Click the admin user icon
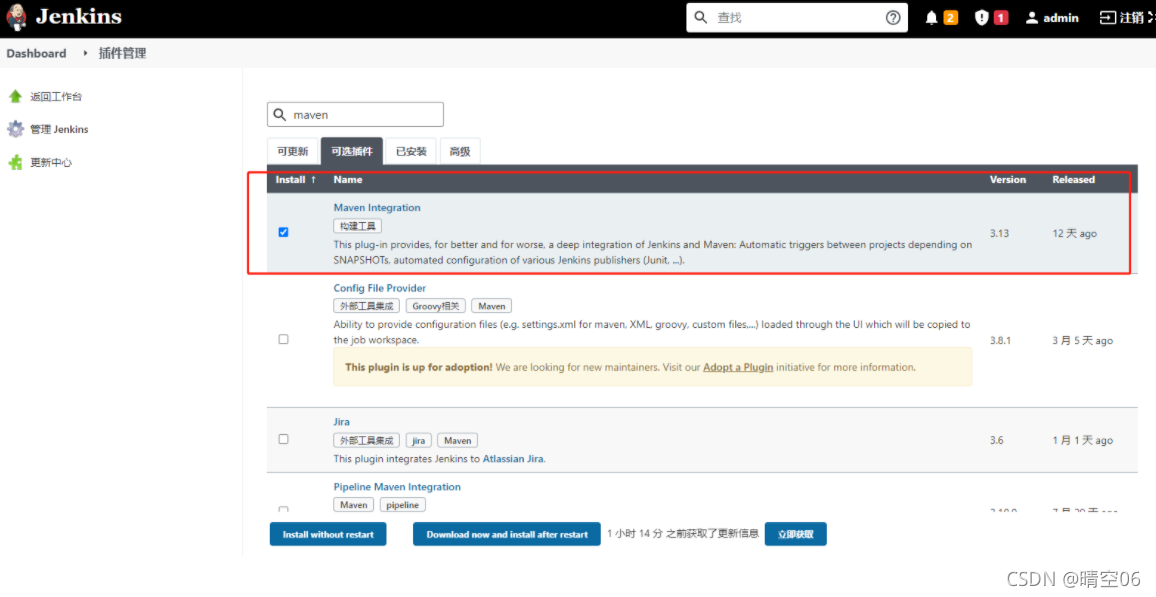The height and width of the screenshot is (597, 1156). click(x=1031, y=18)
